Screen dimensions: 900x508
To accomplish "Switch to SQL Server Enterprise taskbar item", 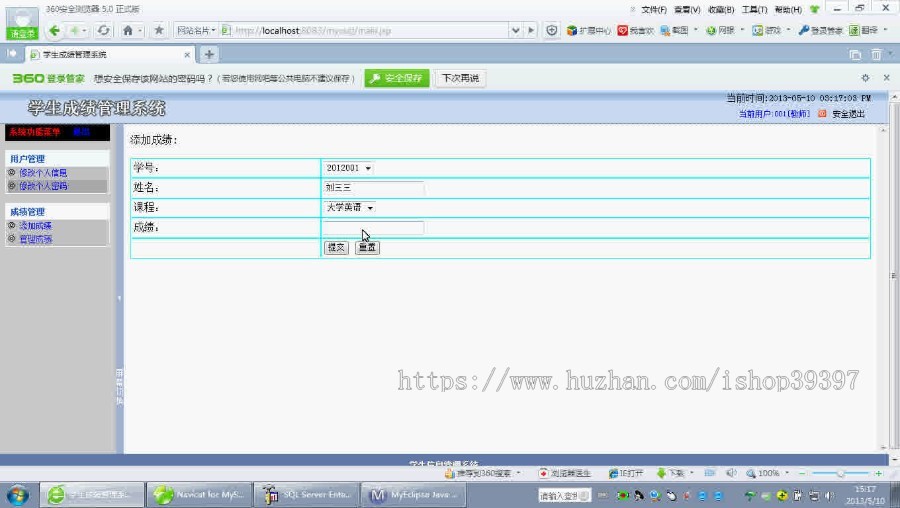I will [x=306, y=494].
